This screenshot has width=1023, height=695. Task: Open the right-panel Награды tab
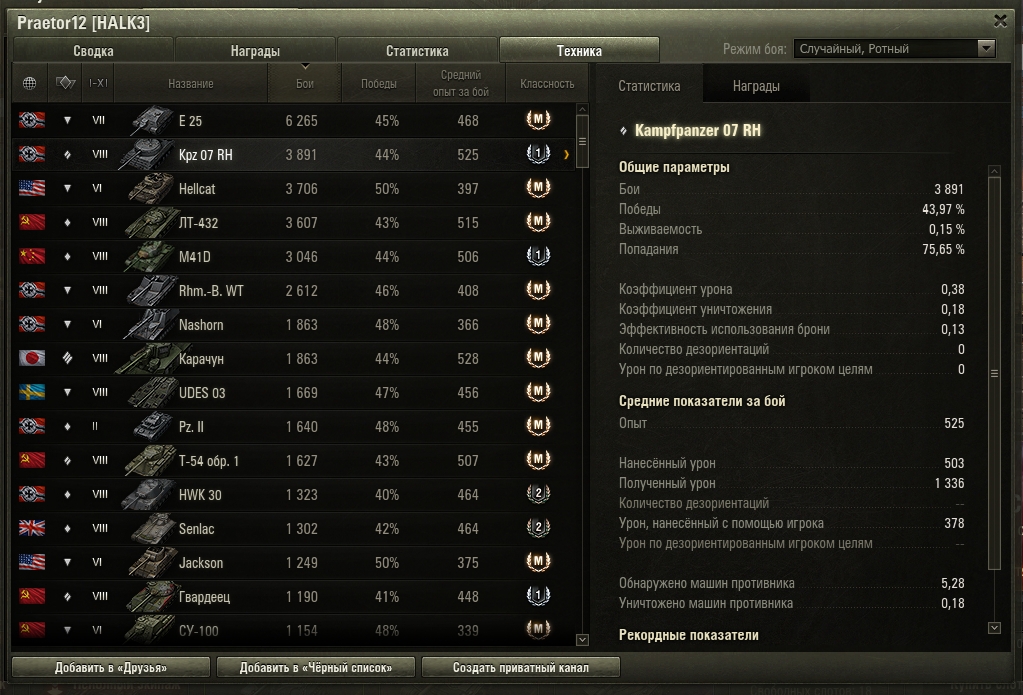click(x=756, y=85)
